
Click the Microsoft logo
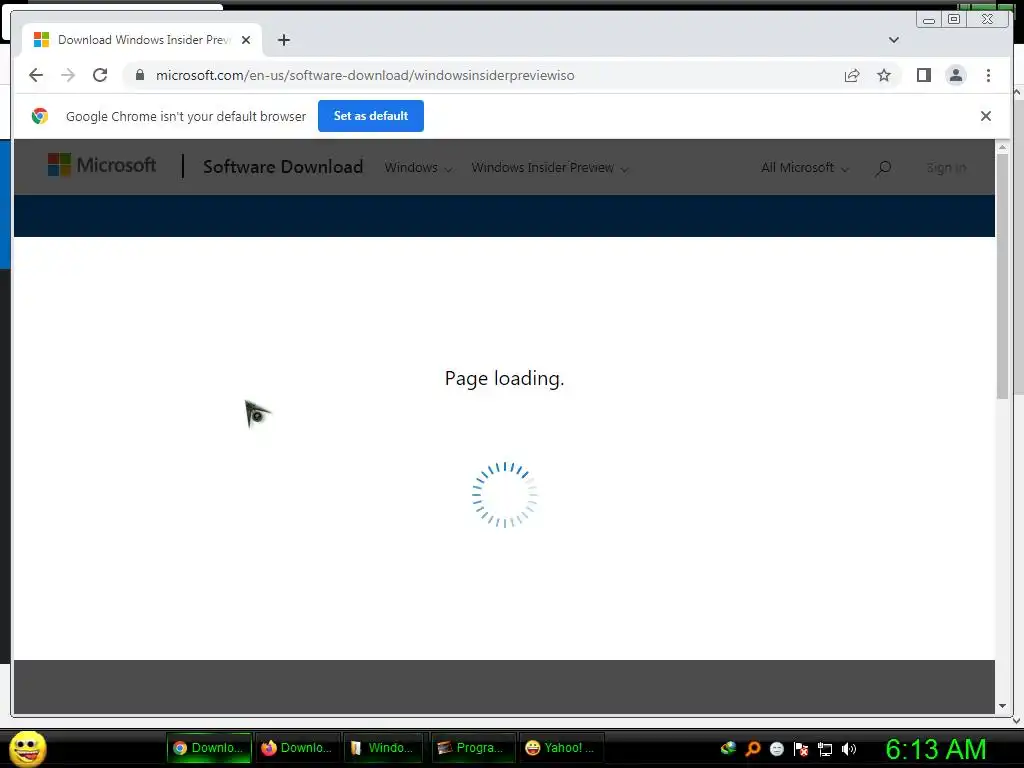pyautogui.click(x=102, y=165)
